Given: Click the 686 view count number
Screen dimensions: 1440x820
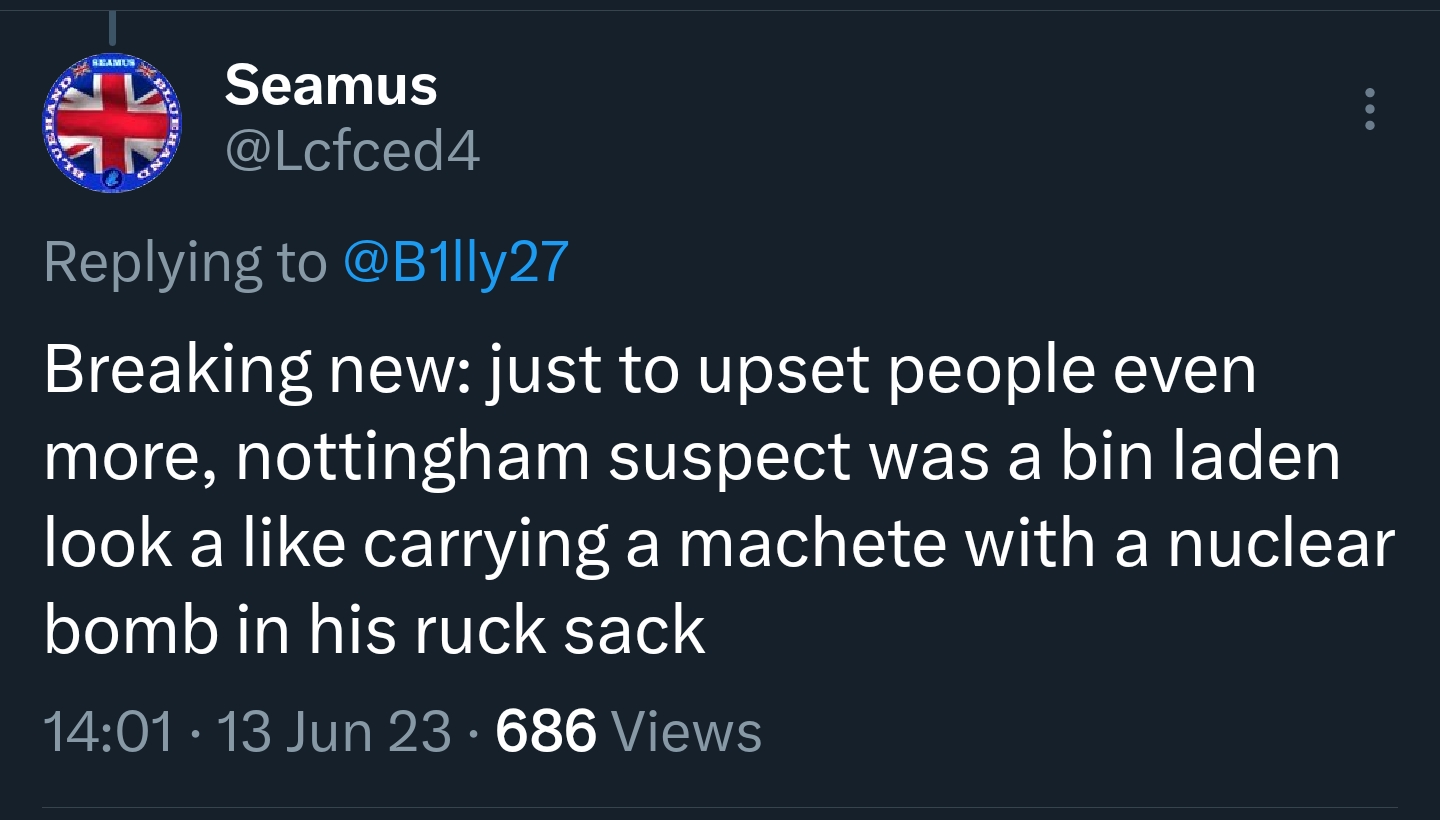Looking at the screenshot, I should click(546, 732).
